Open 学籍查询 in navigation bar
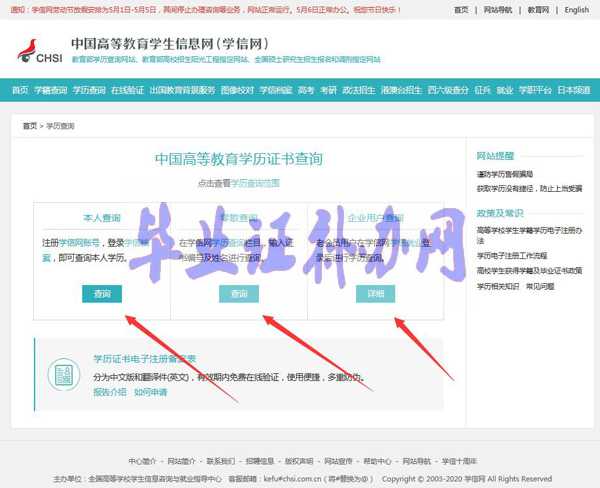This screenshot has width=600, height=488. pyautogui.click(x=50, y=90)
